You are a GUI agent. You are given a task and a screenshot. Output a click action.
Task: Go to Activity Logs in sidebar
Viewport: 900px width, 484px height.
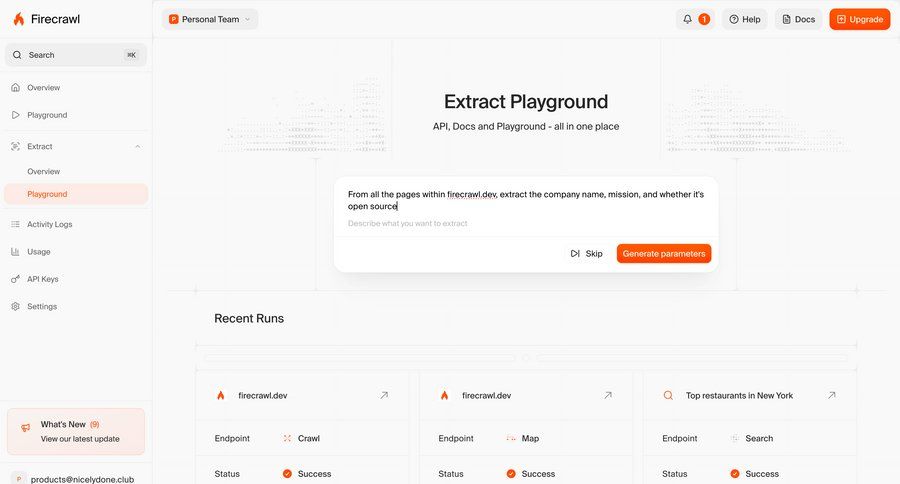pyautogui.click(x=49, y=224)
